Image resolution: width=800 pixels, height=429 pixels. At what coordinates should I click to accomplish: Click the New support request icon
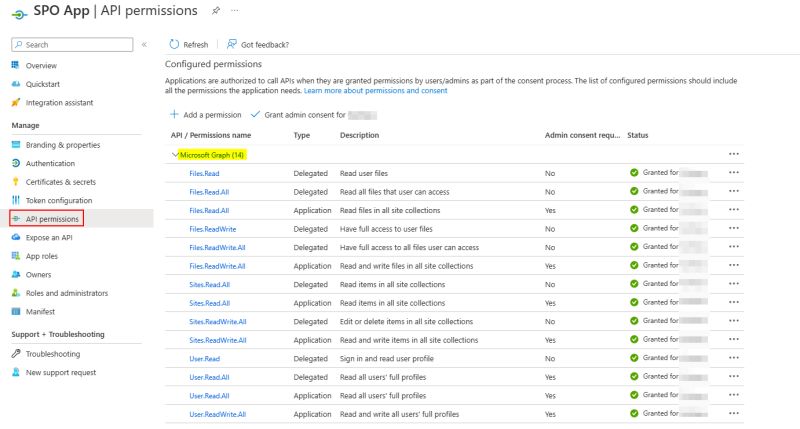click(16, 372)
